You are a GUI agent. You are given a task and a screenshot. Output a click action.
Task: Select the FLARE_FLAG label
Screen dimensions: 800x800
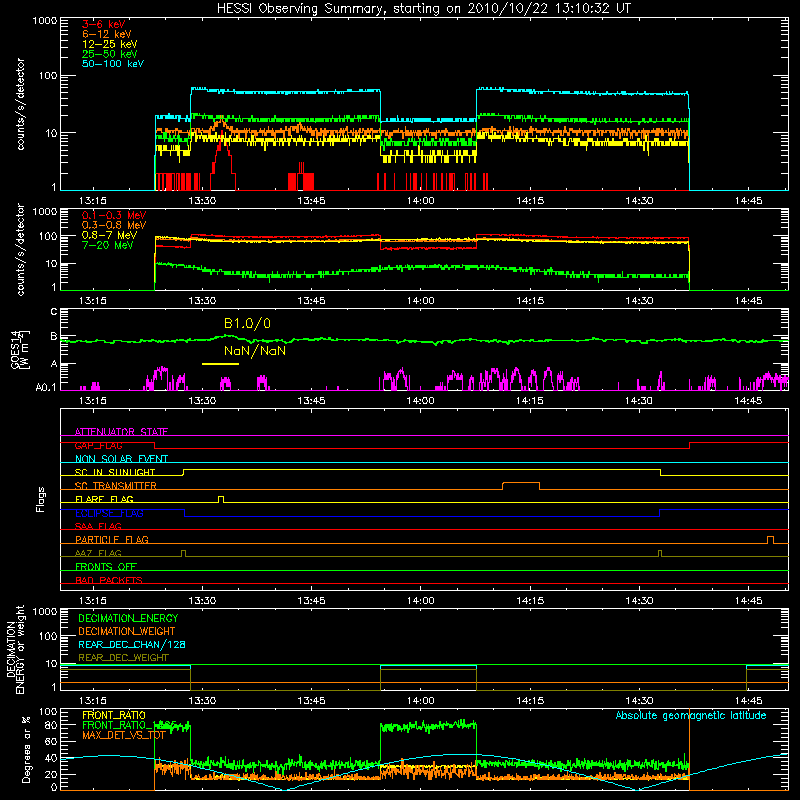104,499
